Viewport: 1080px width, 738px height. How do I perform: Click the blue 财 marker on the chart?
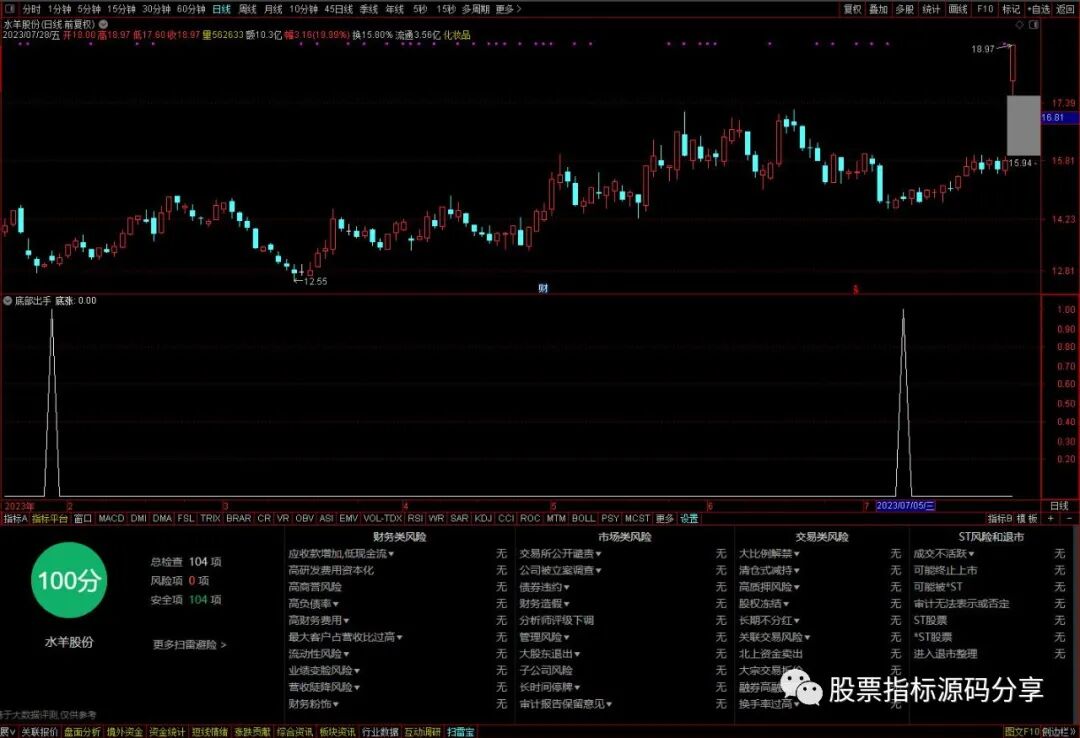543,289
